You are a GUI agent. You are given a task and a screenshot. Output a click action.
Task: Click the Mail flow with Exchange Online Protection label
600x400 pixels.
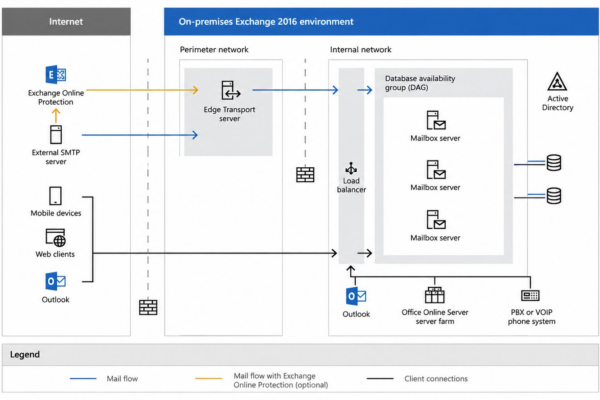click(x=281, y=380)
